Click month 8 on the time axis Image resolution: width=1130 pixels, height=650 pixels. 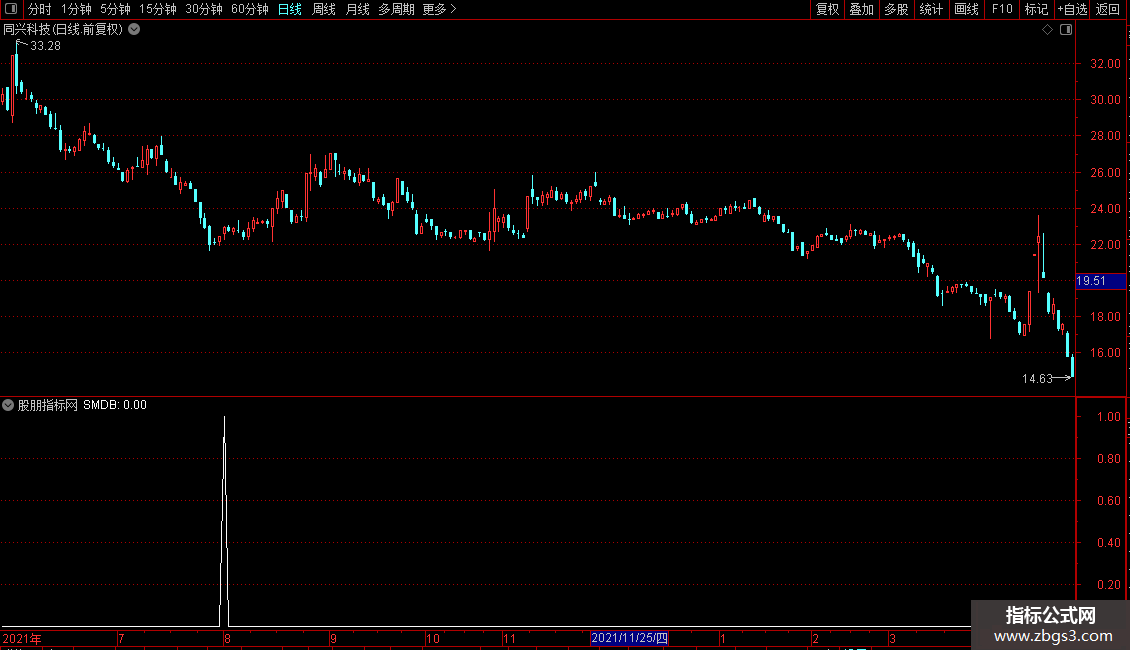coord(227,638)
